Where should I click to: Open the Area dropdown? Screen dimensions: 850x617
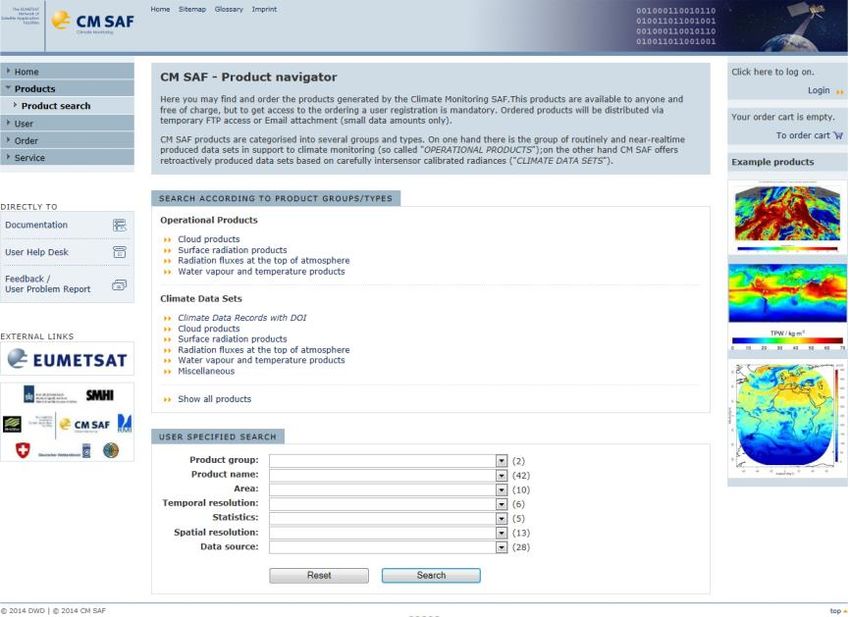coord(501,490)
